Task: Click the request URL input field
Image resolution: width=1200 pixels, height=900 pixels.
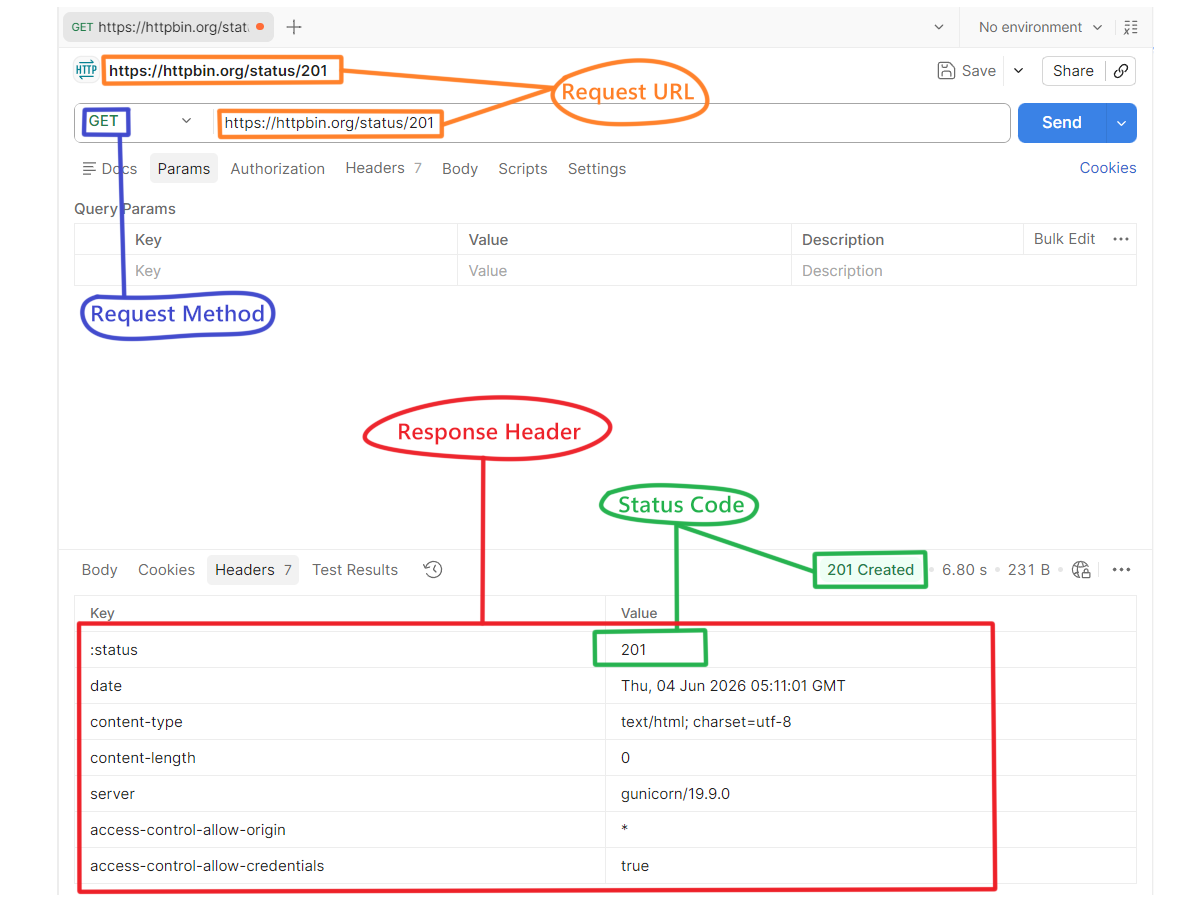Action: coord(612,123)
